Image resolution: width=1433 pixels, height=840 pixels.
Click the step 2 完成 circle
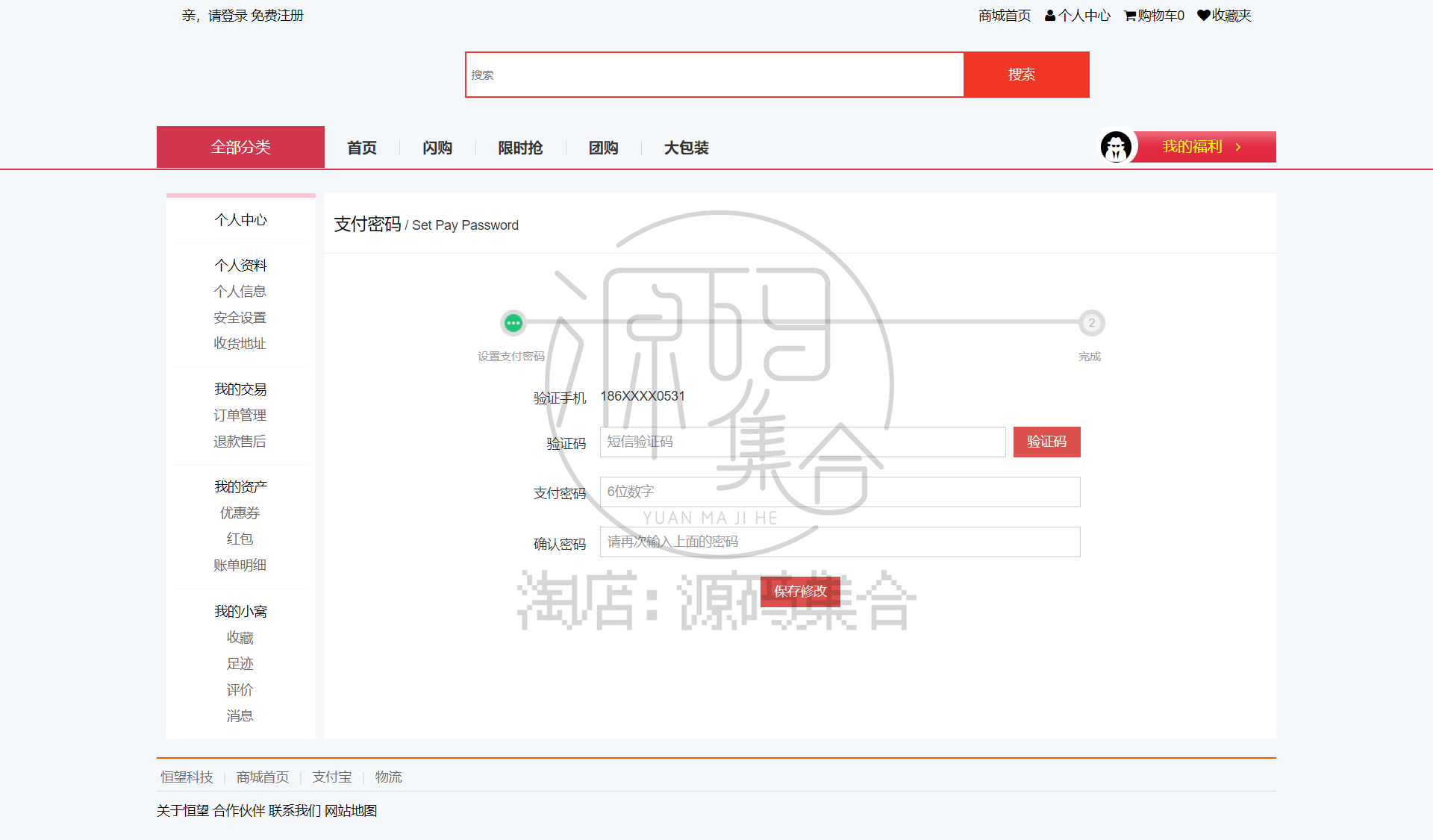click(x=1091, y=323)
